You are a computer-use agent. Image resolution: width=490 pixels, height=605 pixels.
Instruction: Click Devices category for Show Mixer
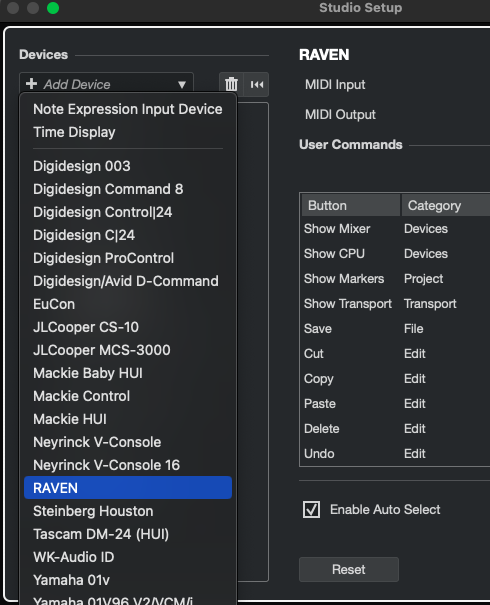426,229
